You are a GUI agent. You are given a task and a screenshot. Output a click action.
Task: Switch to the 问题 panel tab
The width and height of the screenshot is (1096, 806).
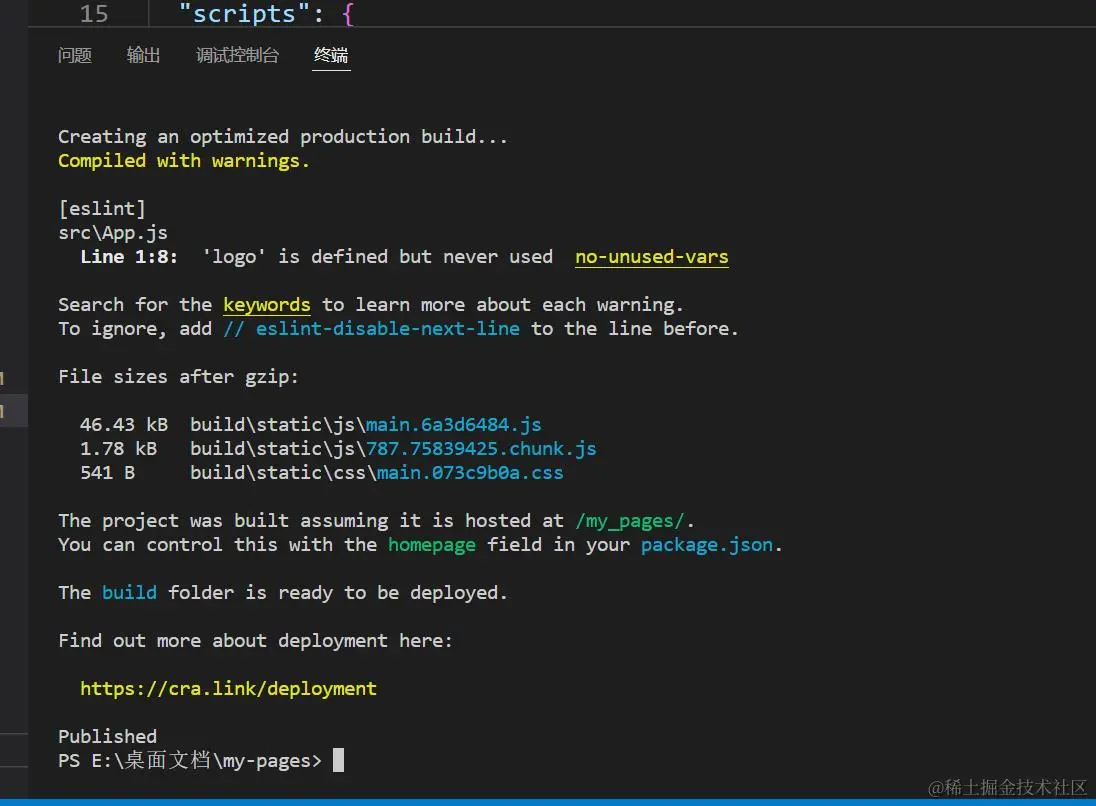pyautogui.click(x=75, y=55)
